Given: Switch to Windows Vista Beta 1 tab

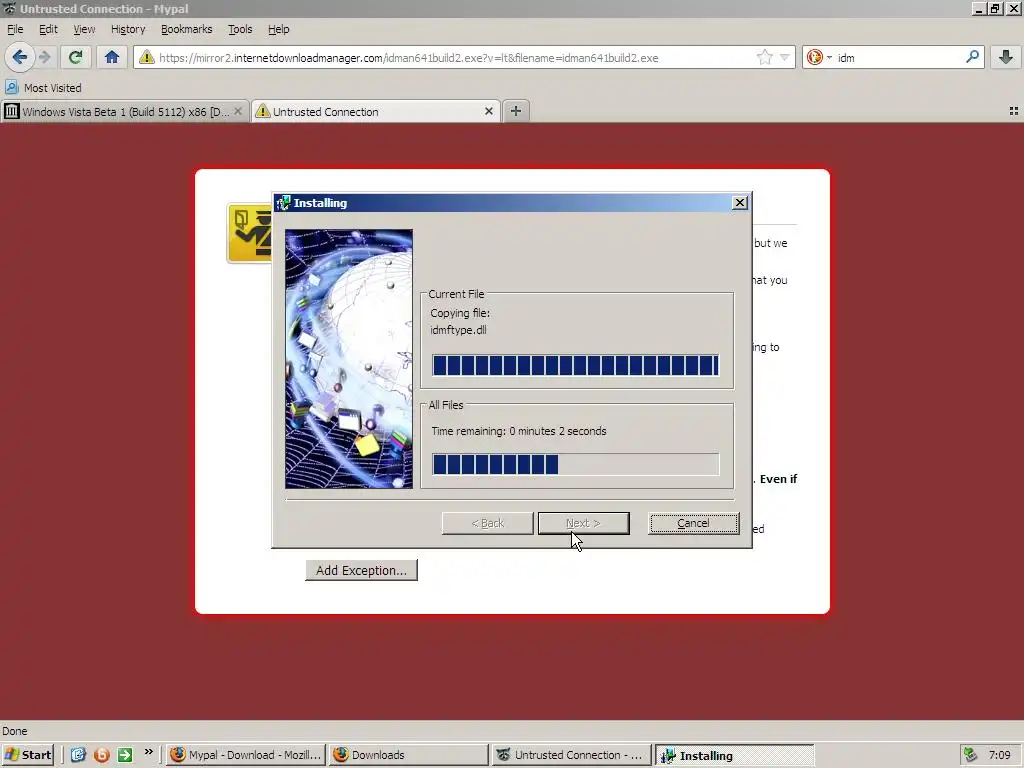Looking at the screenshot, I should click(124, 112).
